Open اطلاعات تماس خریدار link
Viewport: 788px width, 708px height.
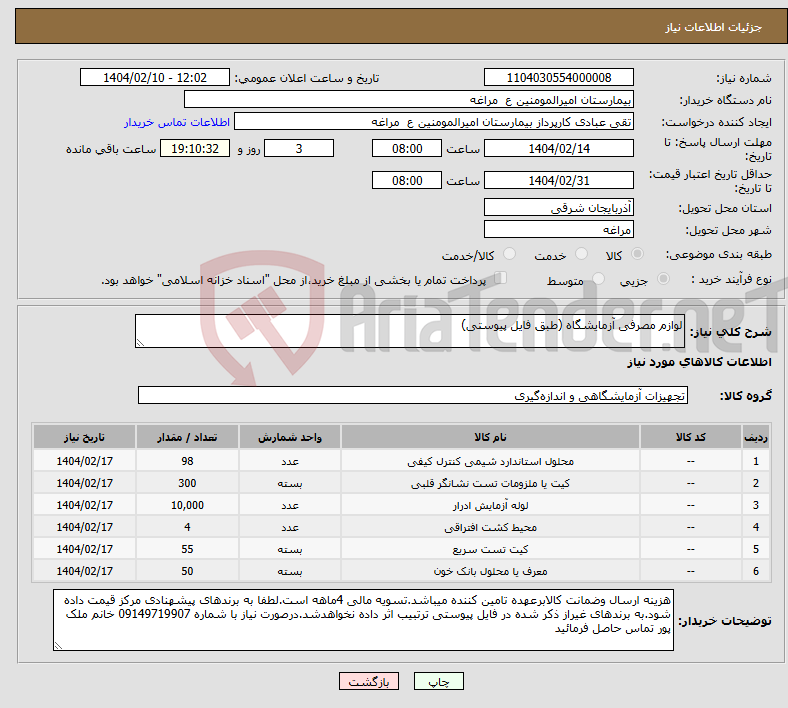coord(177,122)
